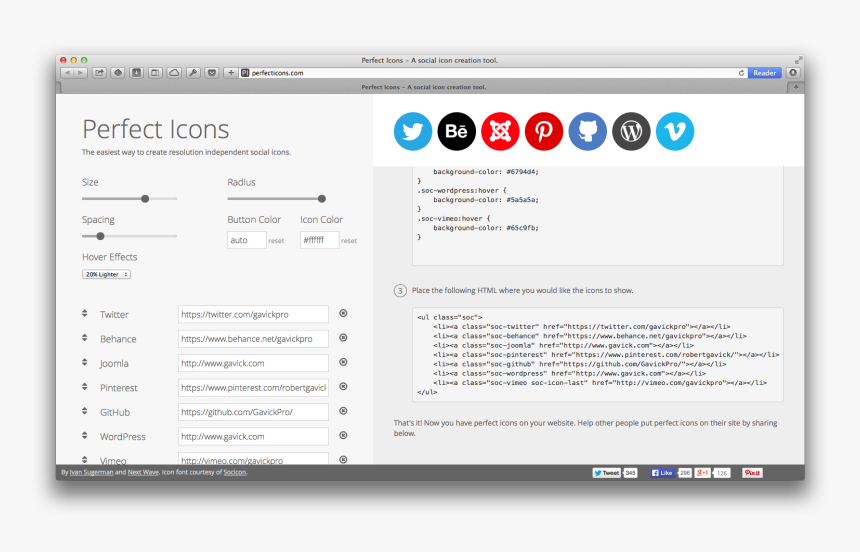860x552 pixels.
Task: Click the Reader button in address bar
Action: coord(764,73)
